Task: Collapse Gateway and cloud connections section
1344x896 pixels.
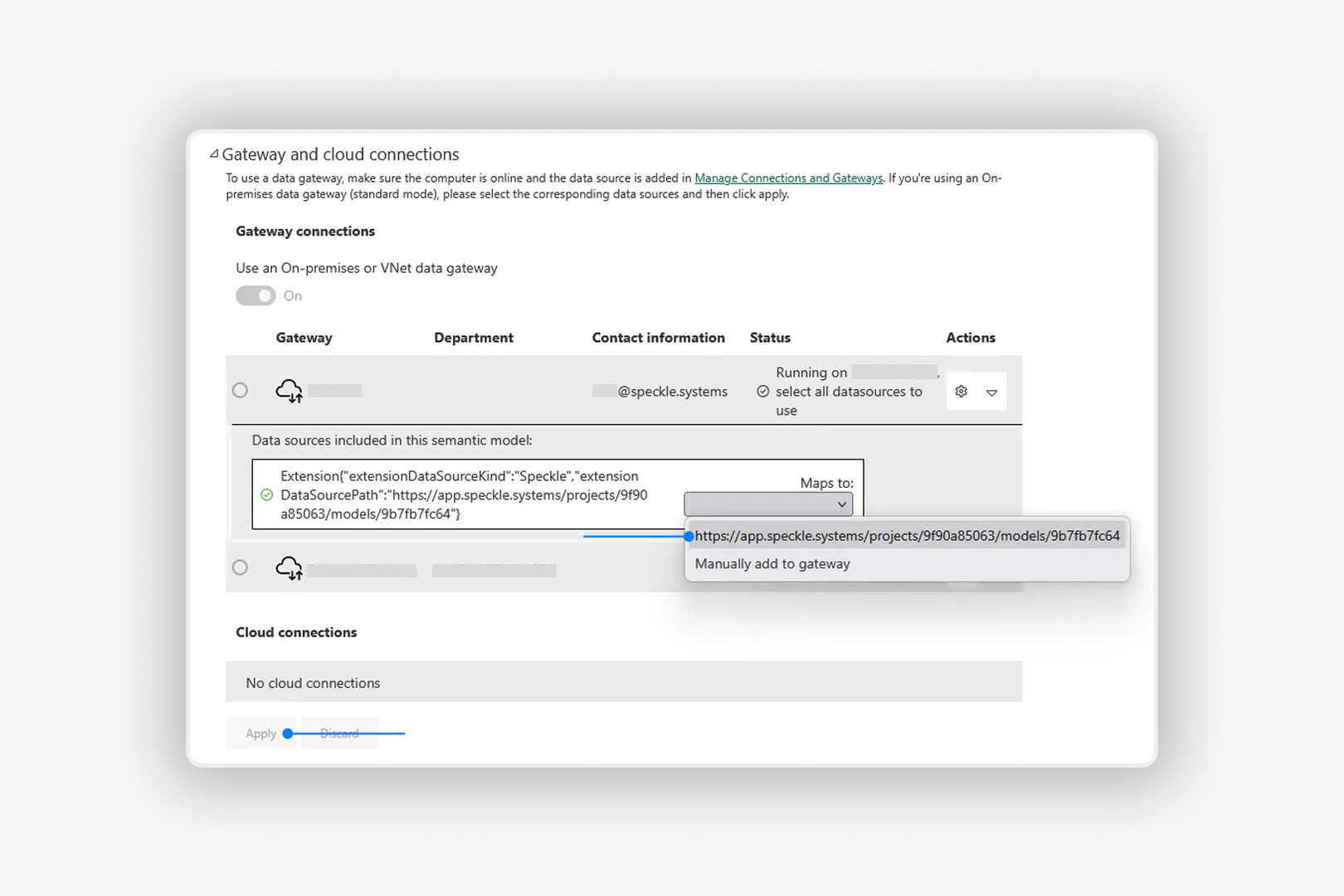Action: (x=214, y=154)
